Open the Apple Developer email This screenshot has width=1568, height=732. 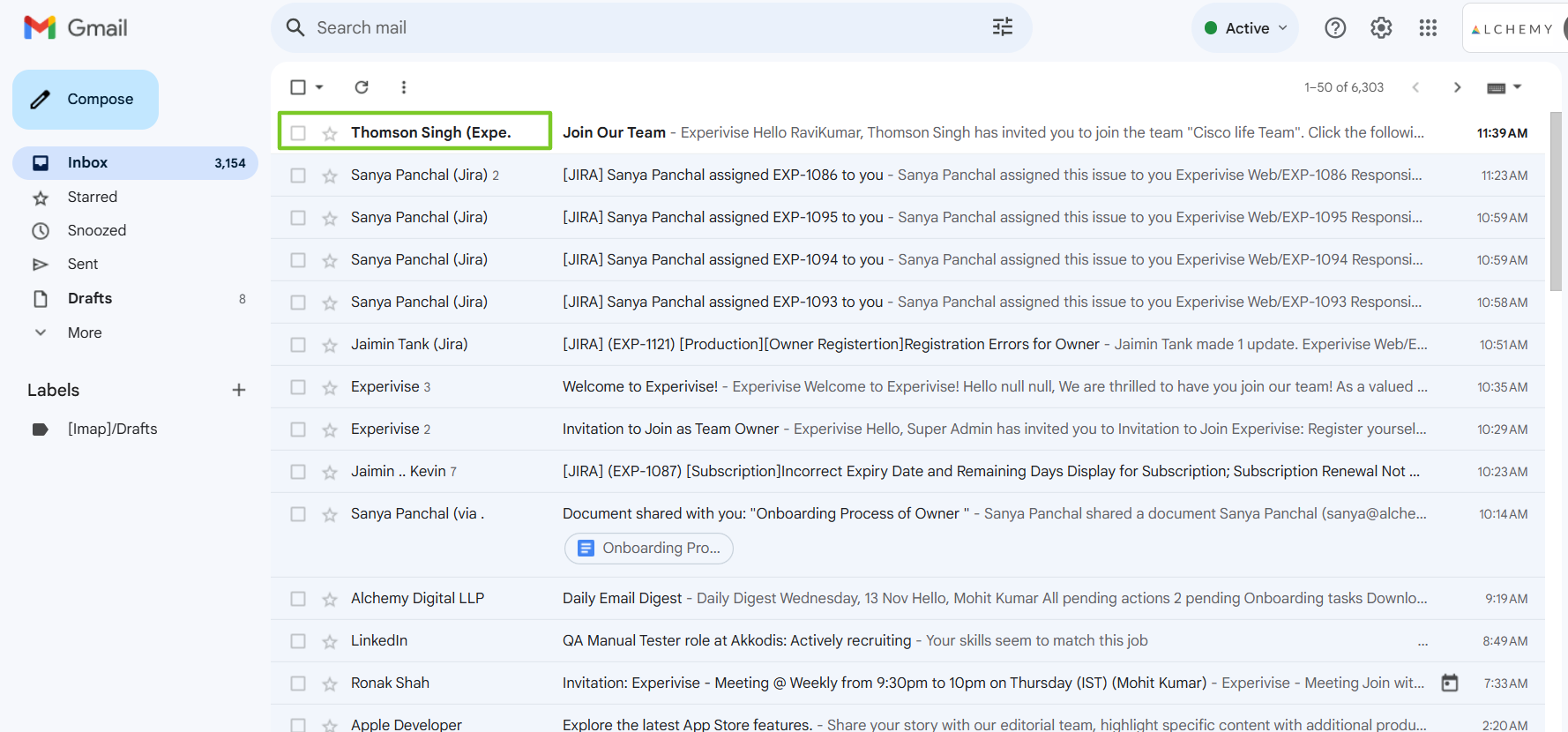tap(907, 720)
